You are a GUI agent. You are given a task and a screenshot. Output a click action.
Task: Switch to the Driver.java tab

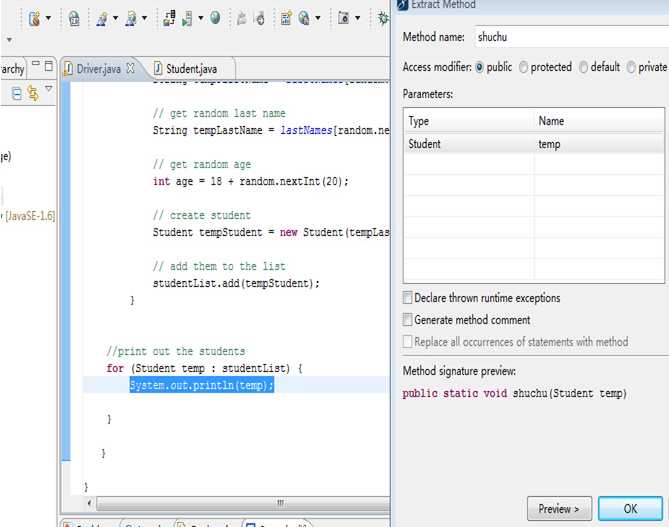97,69
